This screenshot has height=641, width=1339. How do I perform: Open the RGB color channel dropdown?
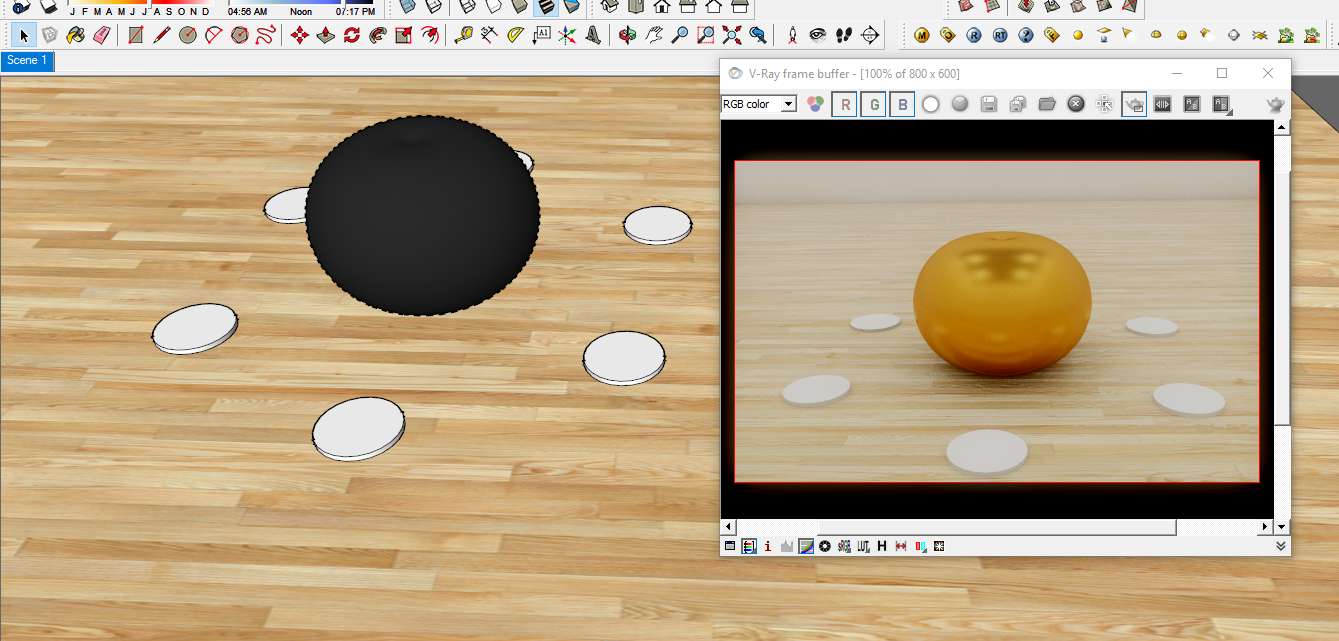click(x=790, y=103)
